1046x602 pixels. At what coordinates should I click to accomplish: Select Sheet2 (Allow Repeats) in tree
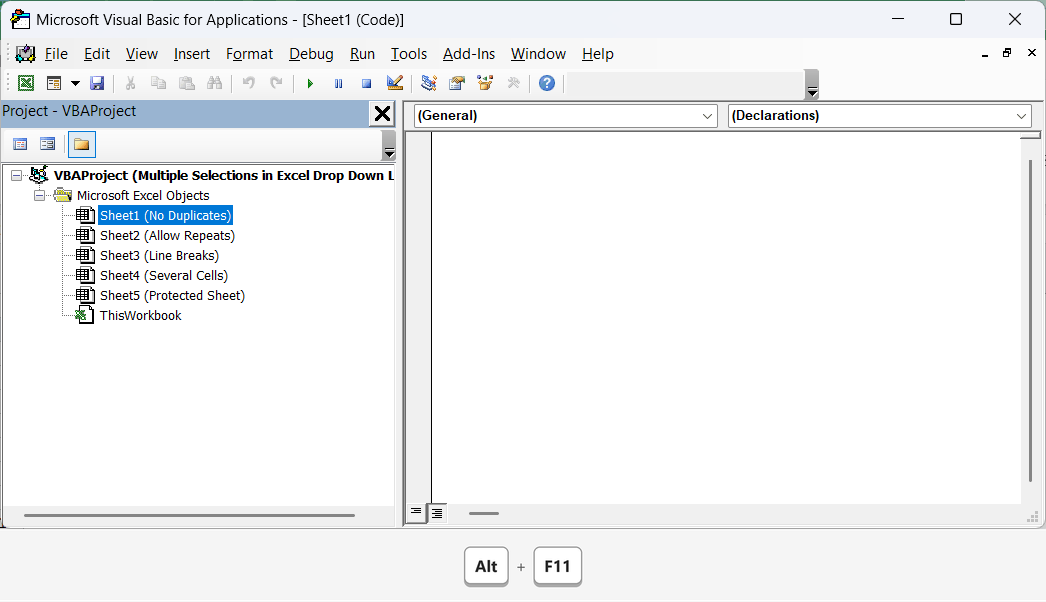click(x=167, y=236)
